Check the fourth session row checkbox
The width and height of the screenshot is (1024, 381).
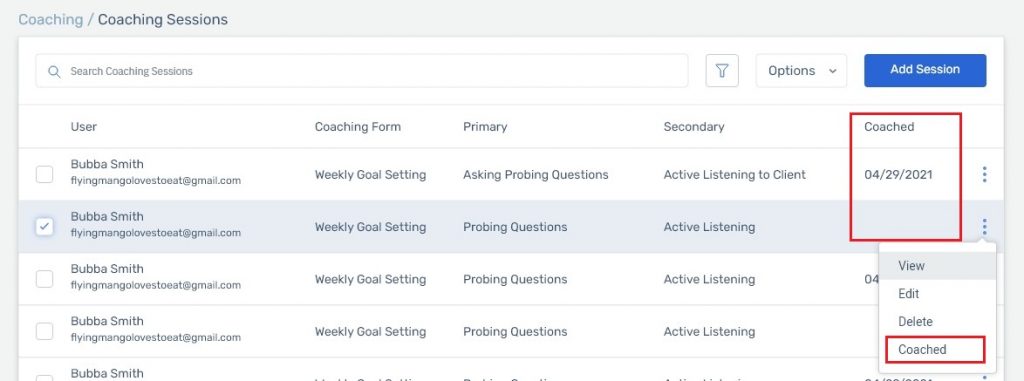[44, 331]
